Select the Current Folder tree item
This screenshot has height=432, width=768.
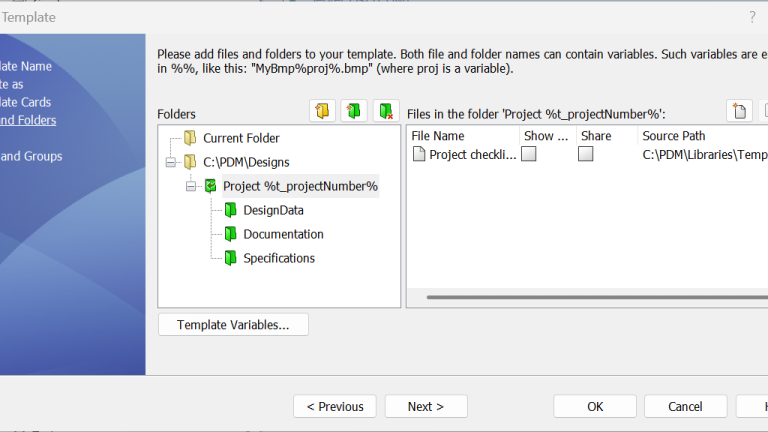(241, 138)
